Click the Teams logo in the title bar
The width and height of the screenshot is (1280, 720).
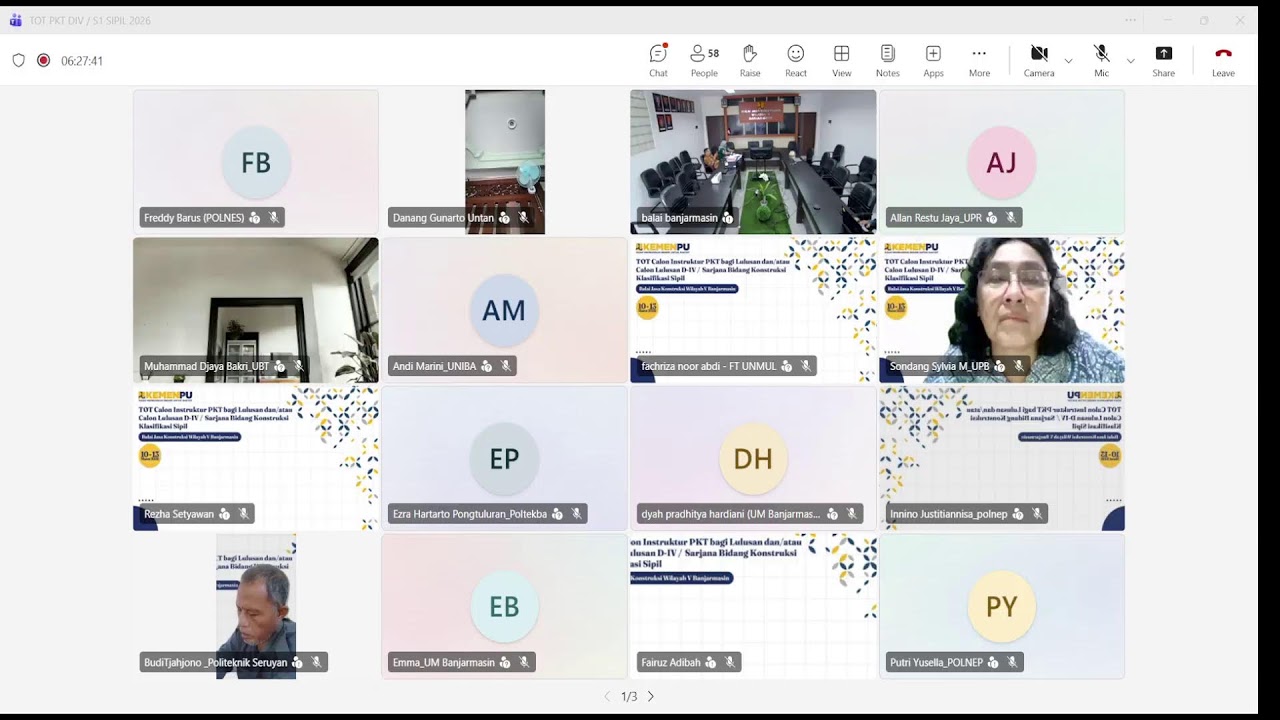pyautogui.click(x=15, y=20)
